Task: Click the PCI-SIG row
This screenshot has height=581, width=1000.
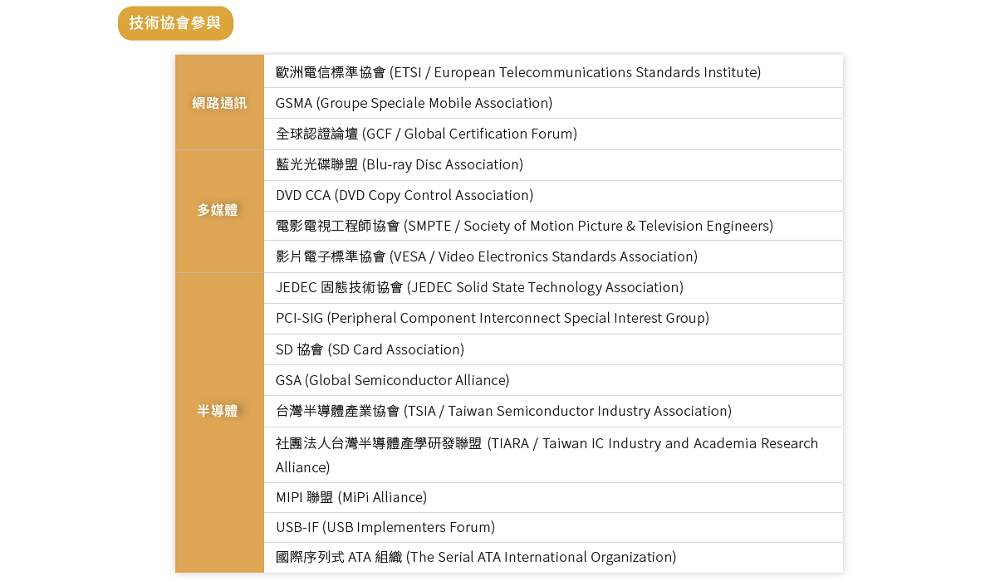Action: point(553,319)
